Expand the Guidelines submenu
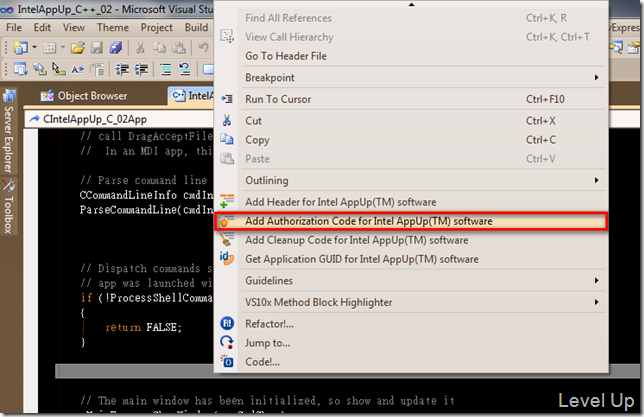The height and width of the screenshot is (417, 644). [411, 281]
